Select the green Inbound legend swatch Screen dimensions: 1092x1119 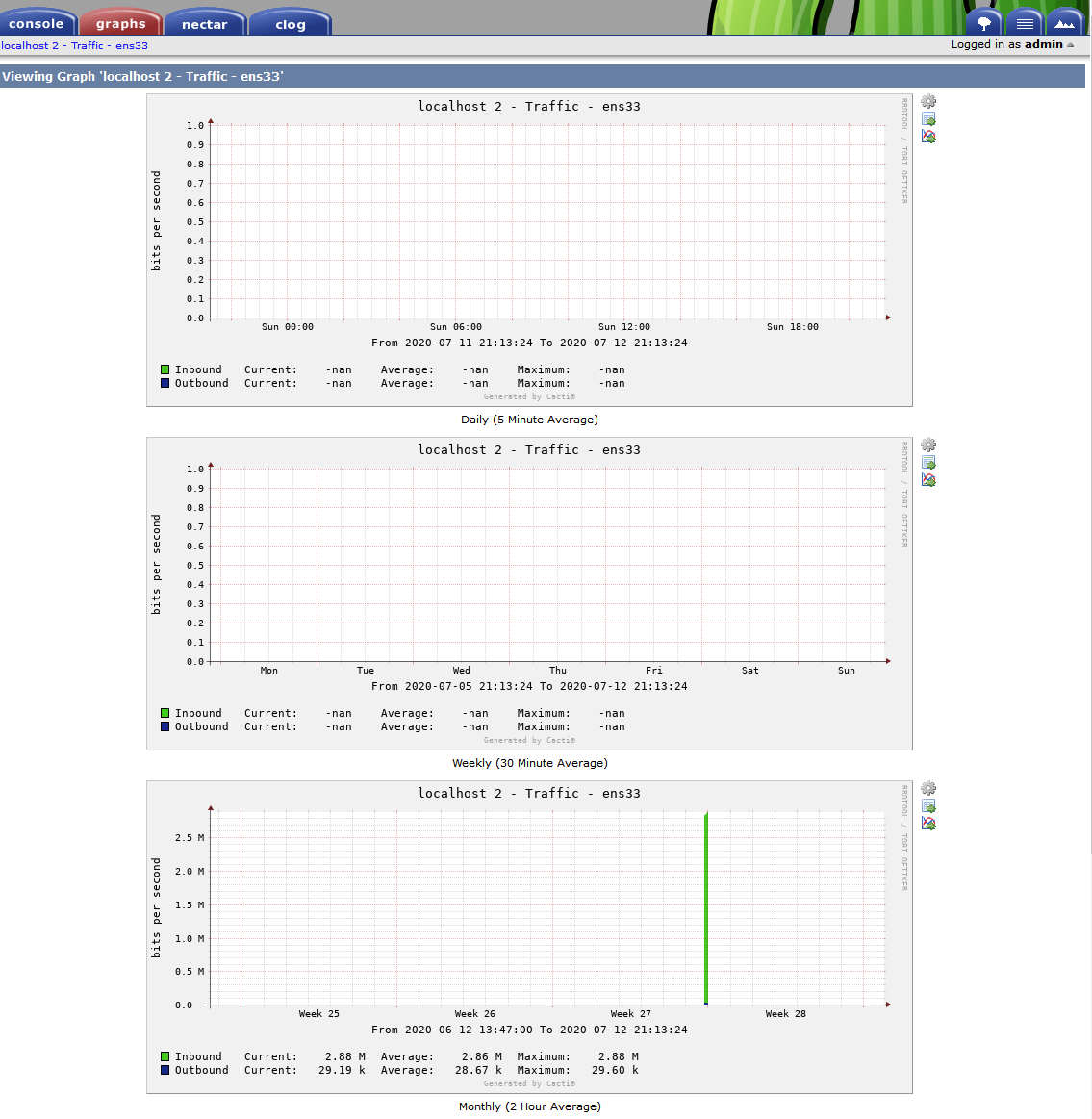pyautogui.click(x=164, y=369)
